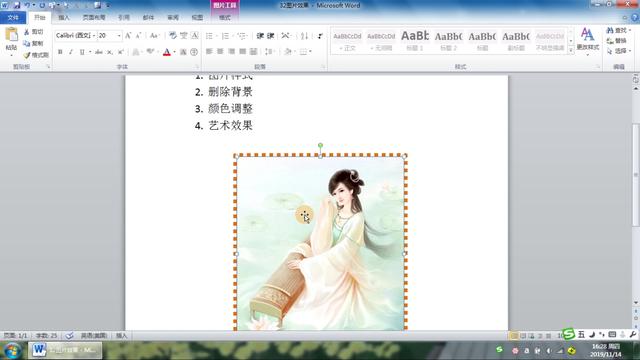Click the Word Help question mark icon

[635, 18]
